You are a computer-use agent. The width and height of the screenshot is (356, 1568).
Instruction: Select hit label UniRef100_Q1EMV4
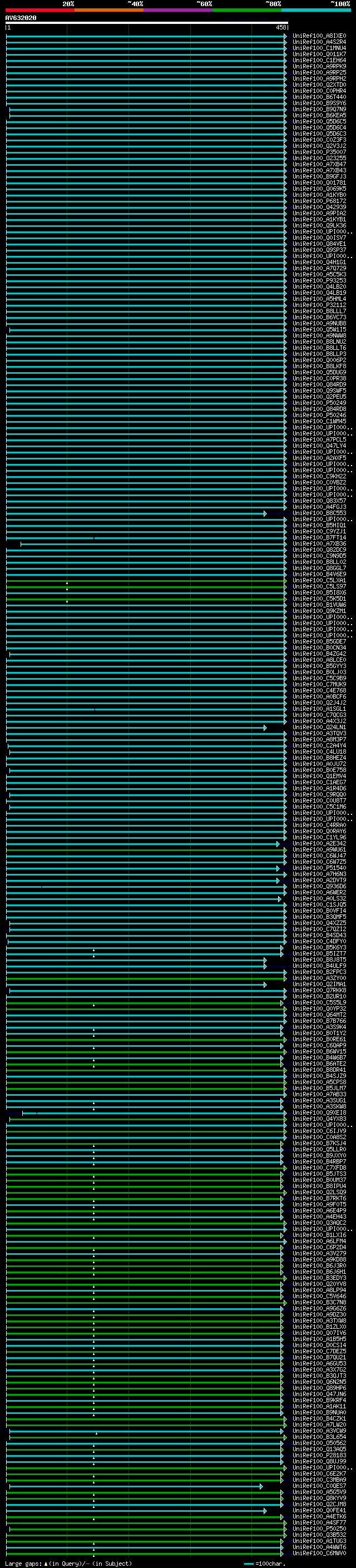(319, 776)
